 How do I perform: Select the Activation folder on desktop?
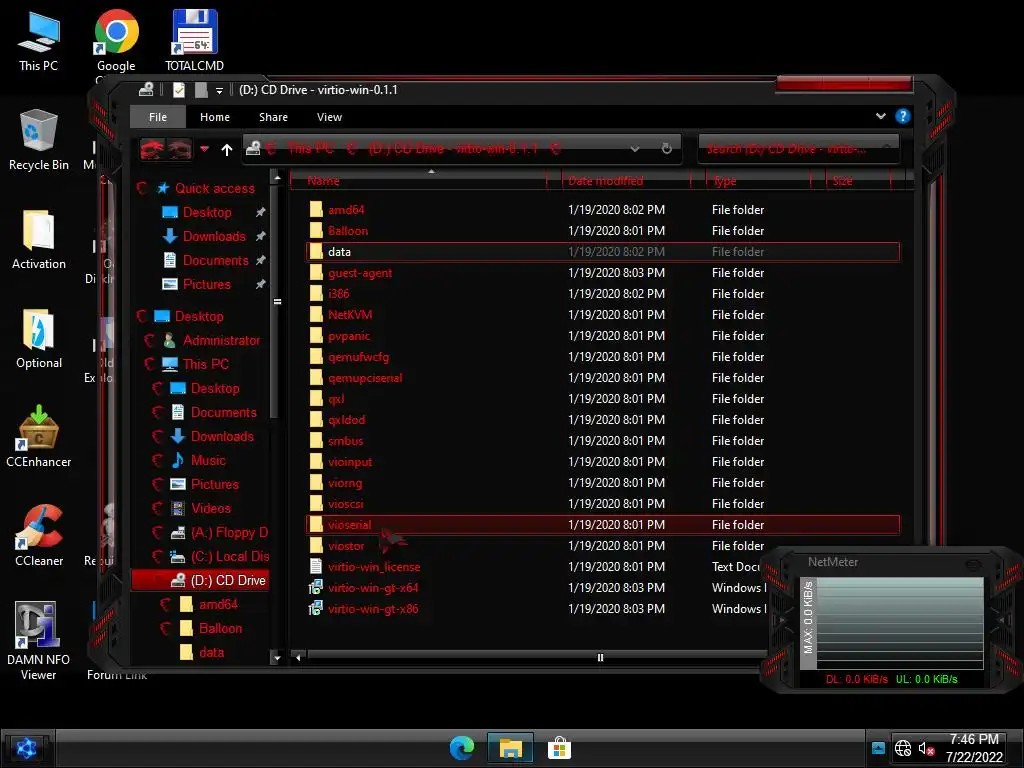[x=39, y=239]
